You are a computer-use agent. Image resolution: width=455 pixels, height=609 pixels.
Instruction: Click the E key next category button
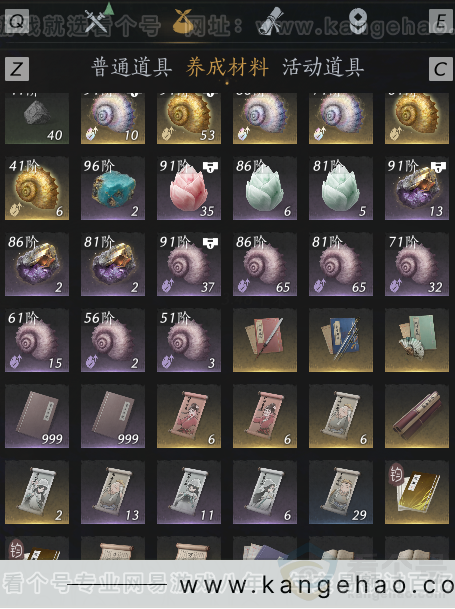pos(441,21)
